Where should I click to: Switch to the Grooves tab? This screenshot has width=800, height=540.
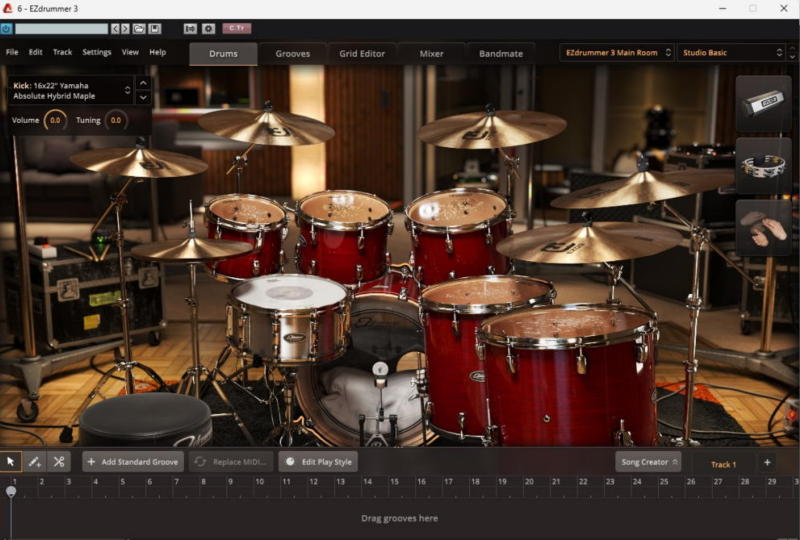(293, 53)
